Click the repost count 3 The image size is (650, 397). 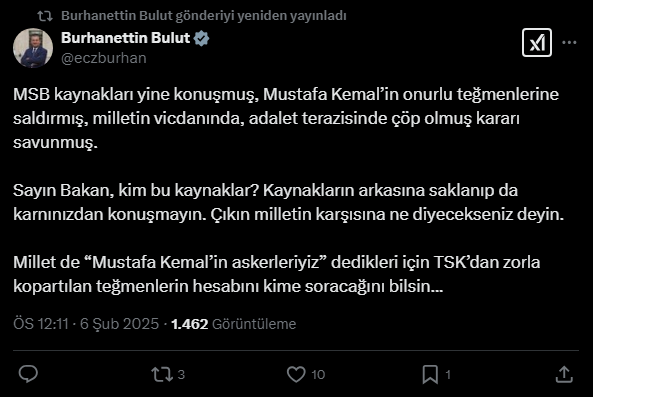[x=181, y=375]
